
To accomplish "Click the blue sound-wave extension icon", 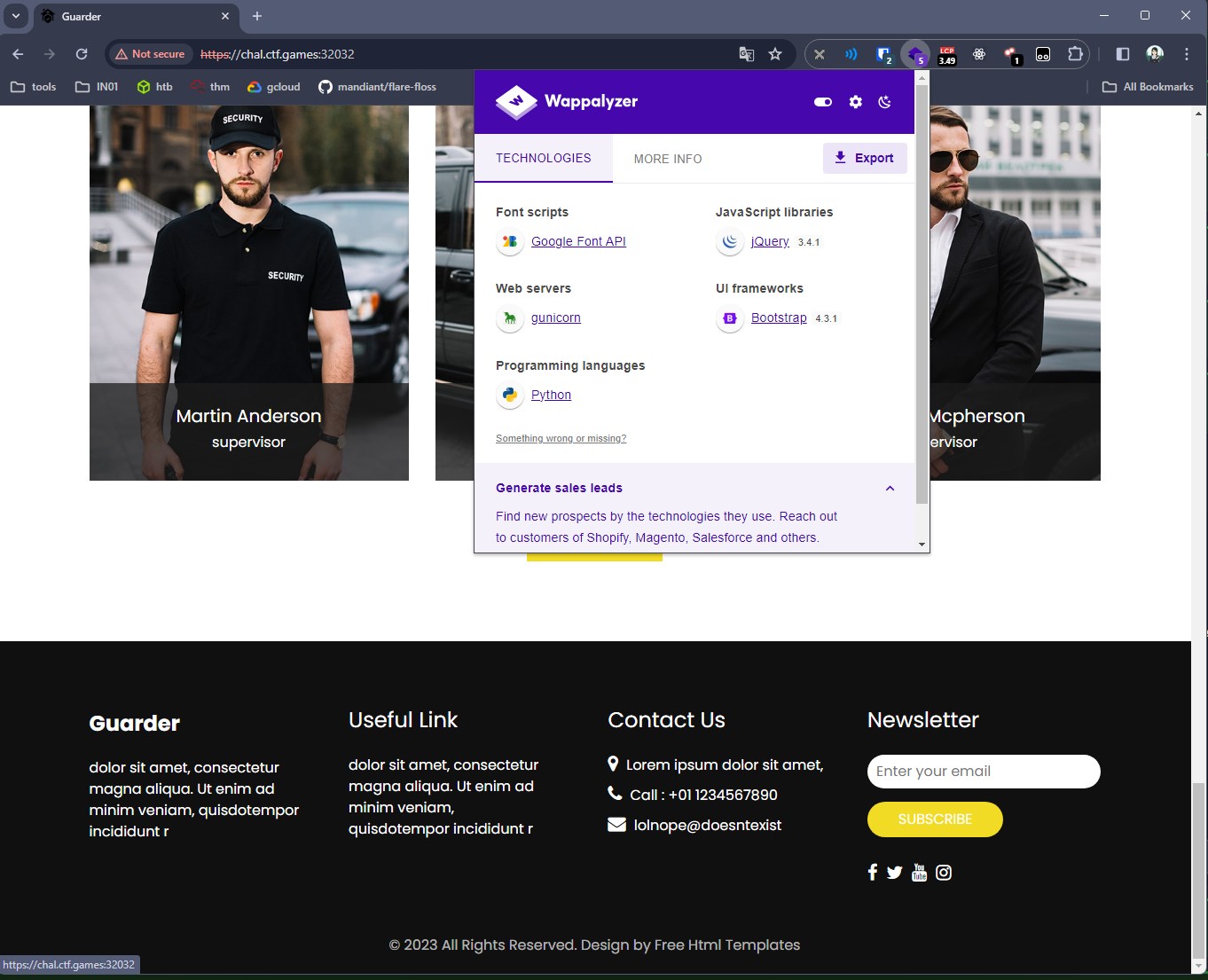I will (851, 54).
